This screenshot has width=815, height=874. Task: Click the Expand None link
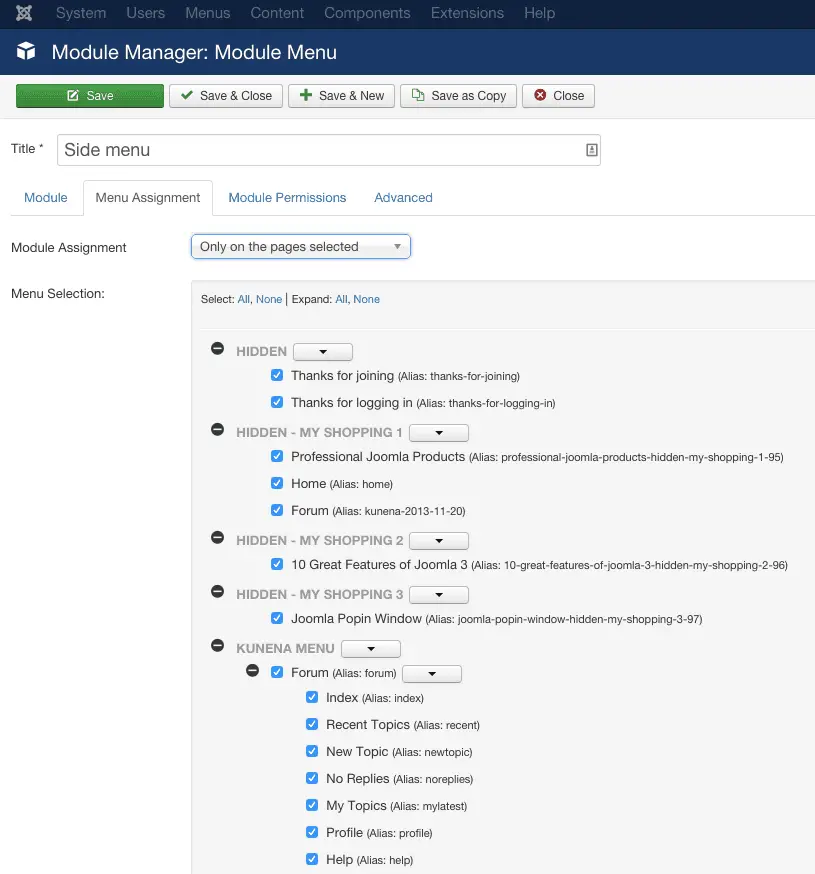[366, 299]
